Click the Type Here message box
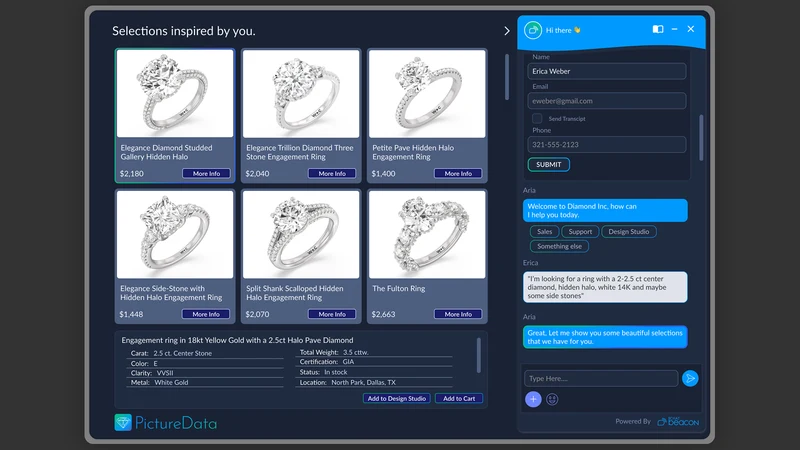The width and height of the screenshot is (800, 450). [x=601, y=379]
